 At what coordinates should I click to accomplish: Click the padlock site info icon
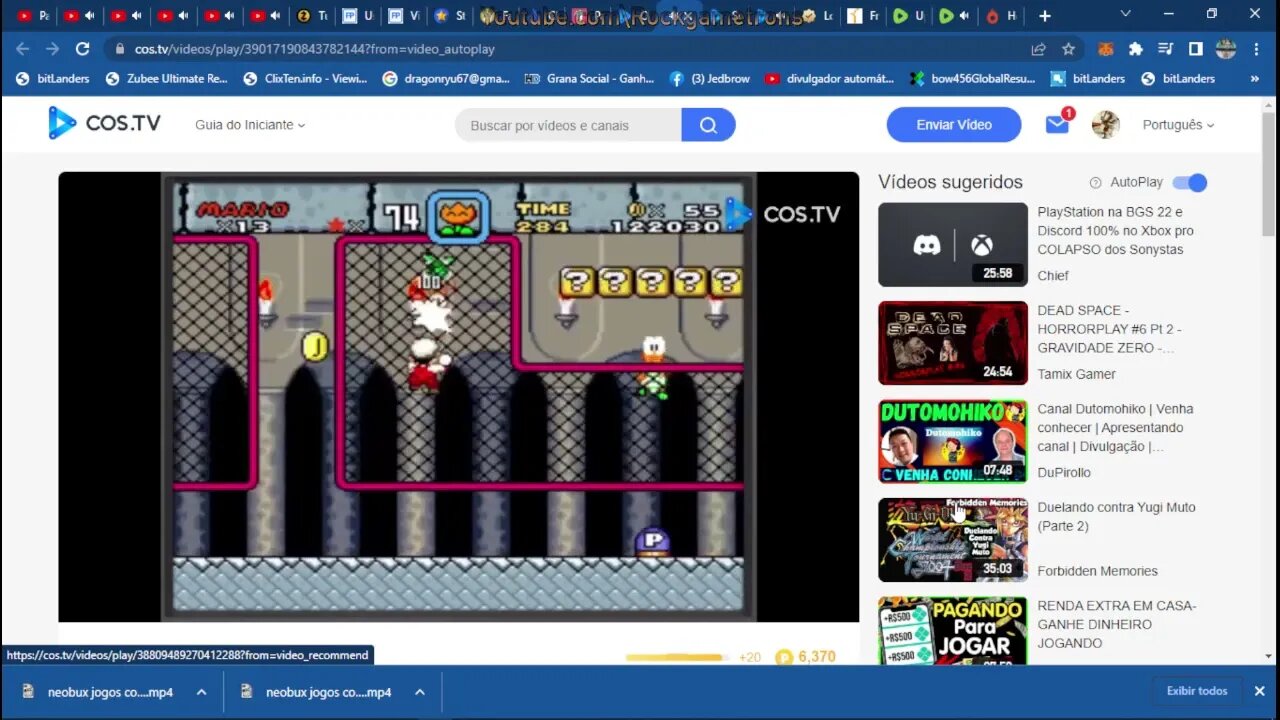(119, 49)
